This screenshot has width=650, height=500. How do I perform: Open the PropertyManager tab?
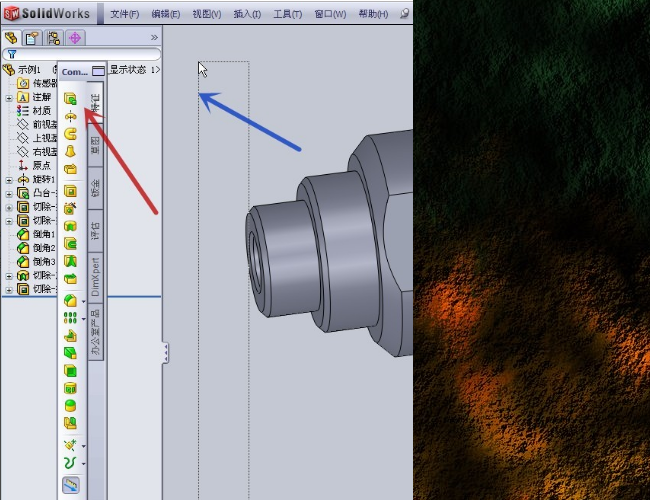[32, 38]
